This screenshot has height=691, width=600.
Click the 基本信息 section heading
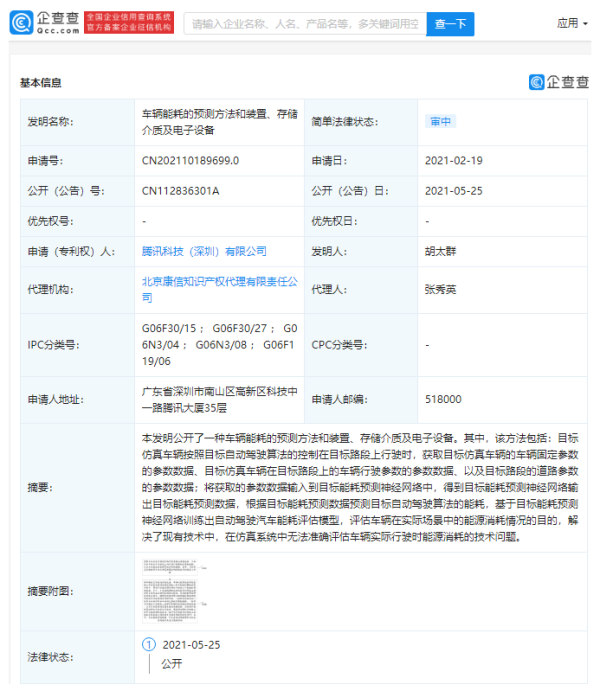point(41,83)
